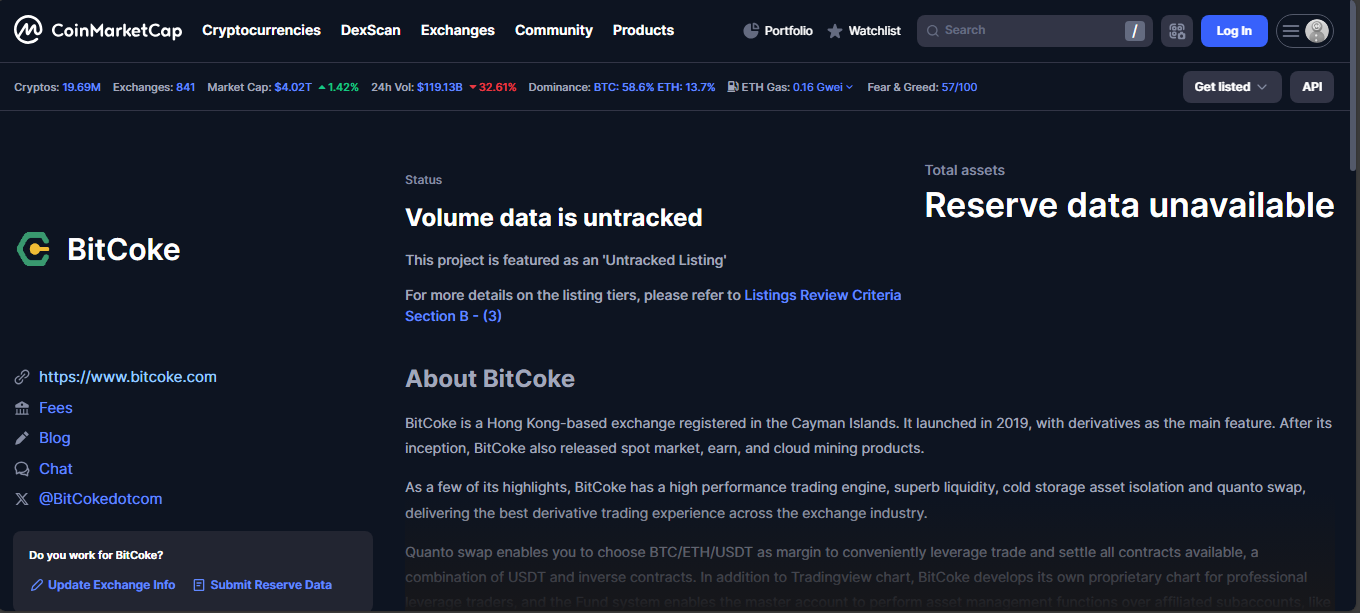Open Portfolio pie chart icon

pos(752,31)
